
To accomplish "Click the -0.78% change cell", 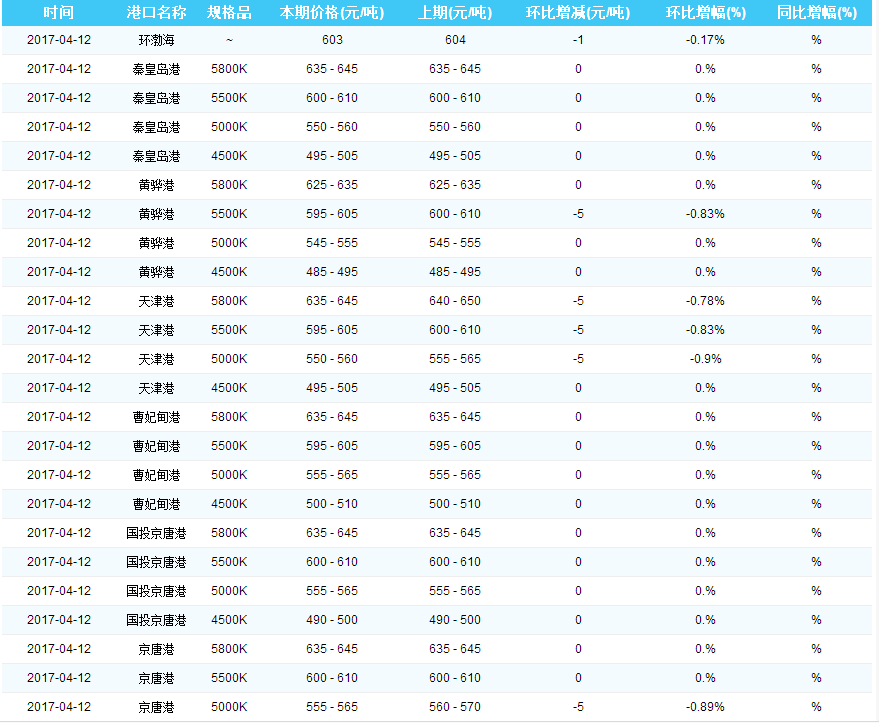I will tap(705, 301).
